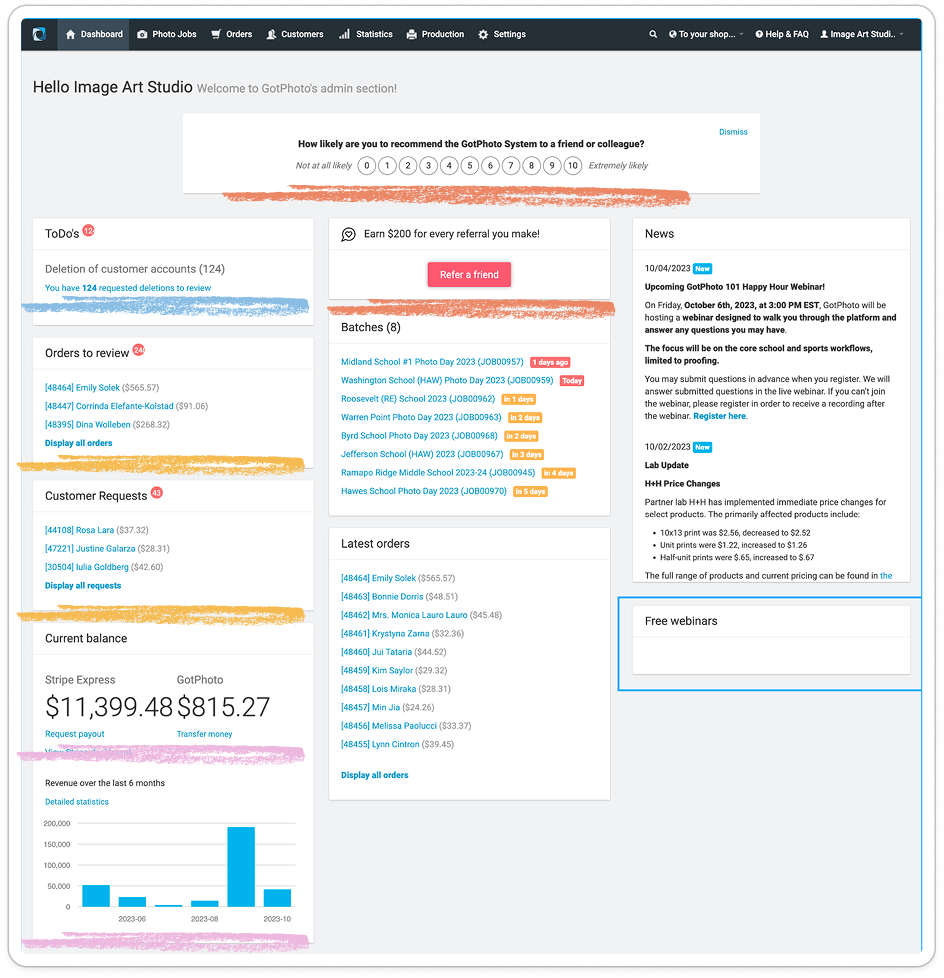This screenshot has width=944, height=978.
Task: Select rating 10 in the survey
Action: click(573, 166)
